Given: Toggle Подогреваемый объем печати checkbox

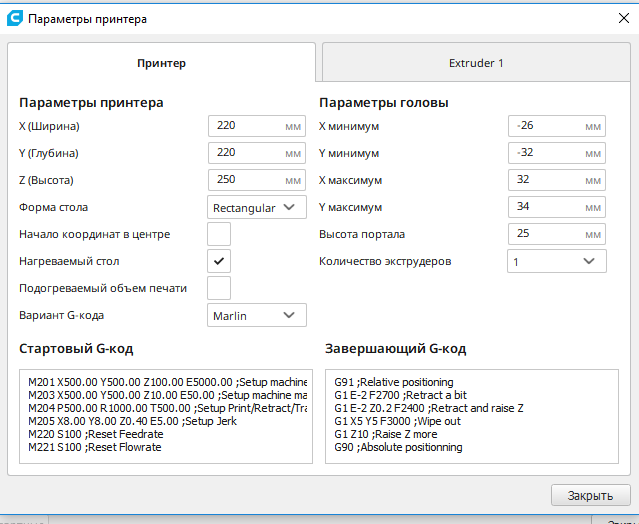Looking at the screenshot, I should point(219,288).
